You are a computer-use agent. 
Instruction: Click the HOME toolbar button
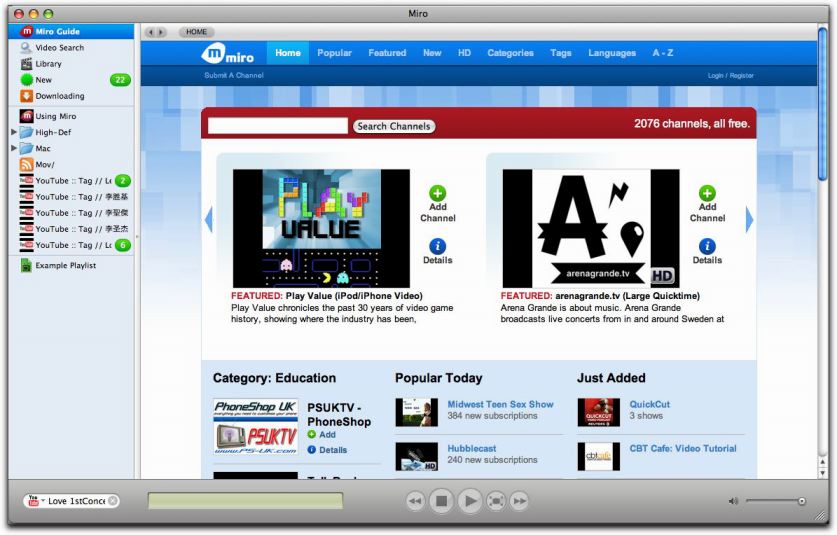(x=196, y=32)
